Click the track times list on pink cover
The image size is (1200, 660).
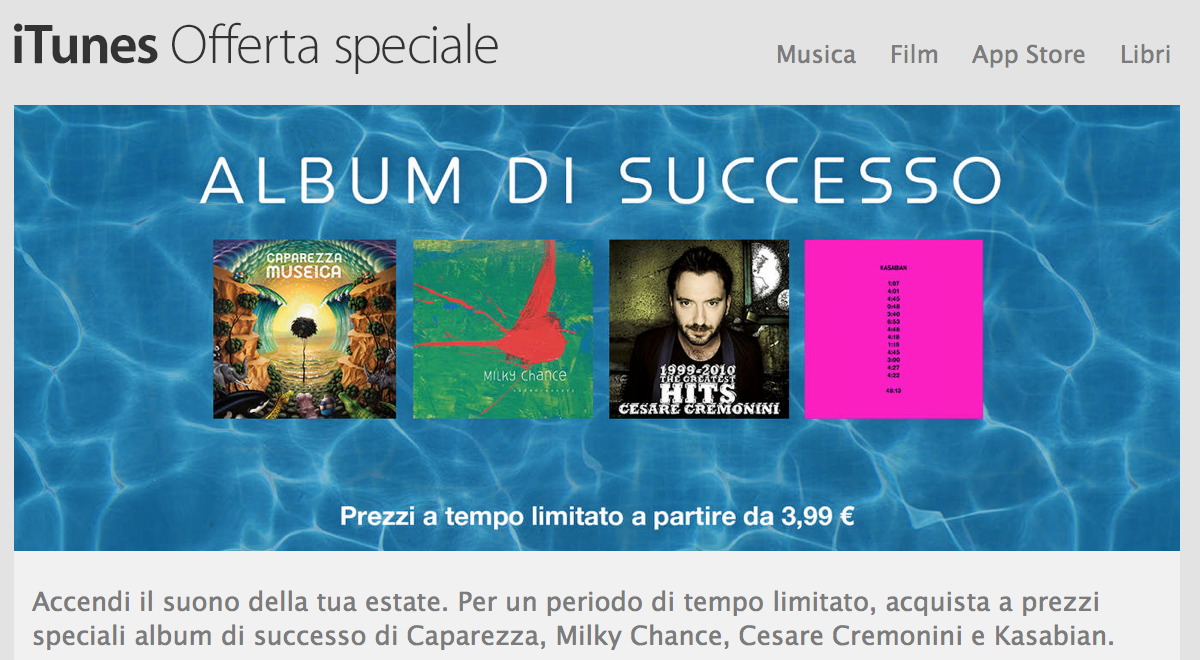894,331
